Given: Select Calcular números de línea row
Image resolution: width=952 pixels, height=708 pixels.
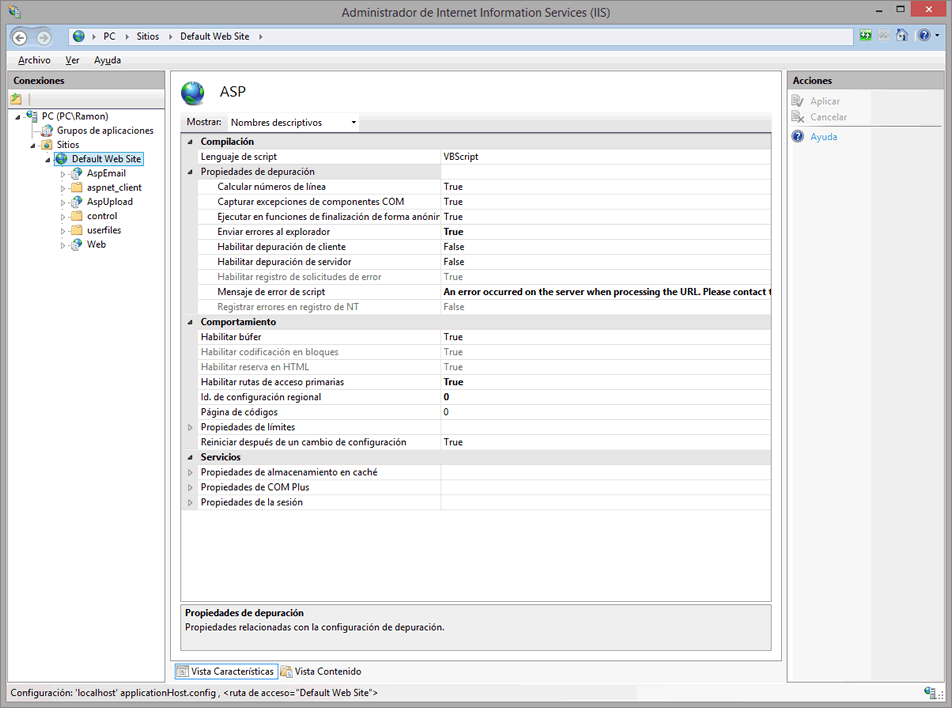Looking at the screenshot, I should (484, 187).
